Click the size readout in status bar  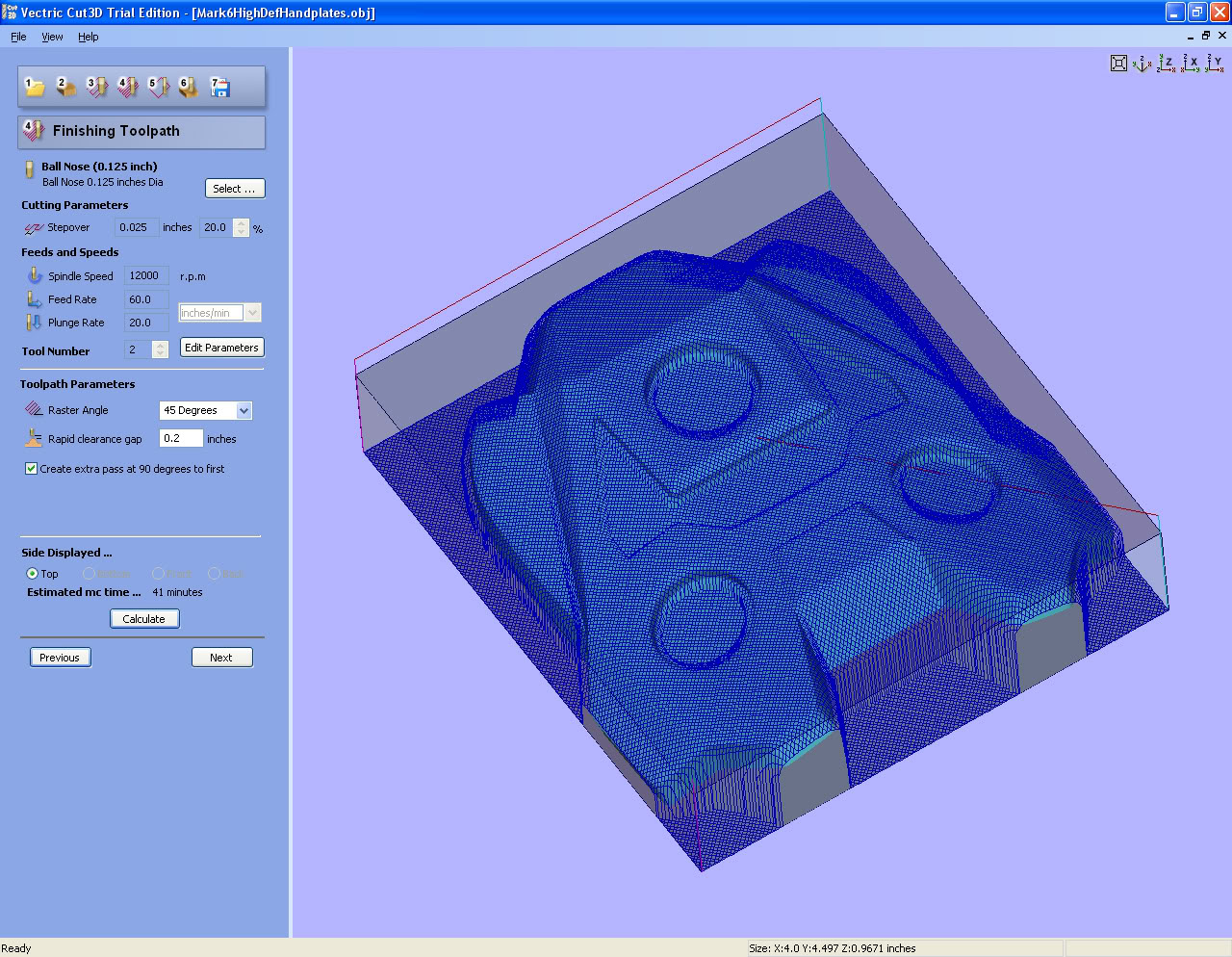pyautogui.click(x=833, y=948)
